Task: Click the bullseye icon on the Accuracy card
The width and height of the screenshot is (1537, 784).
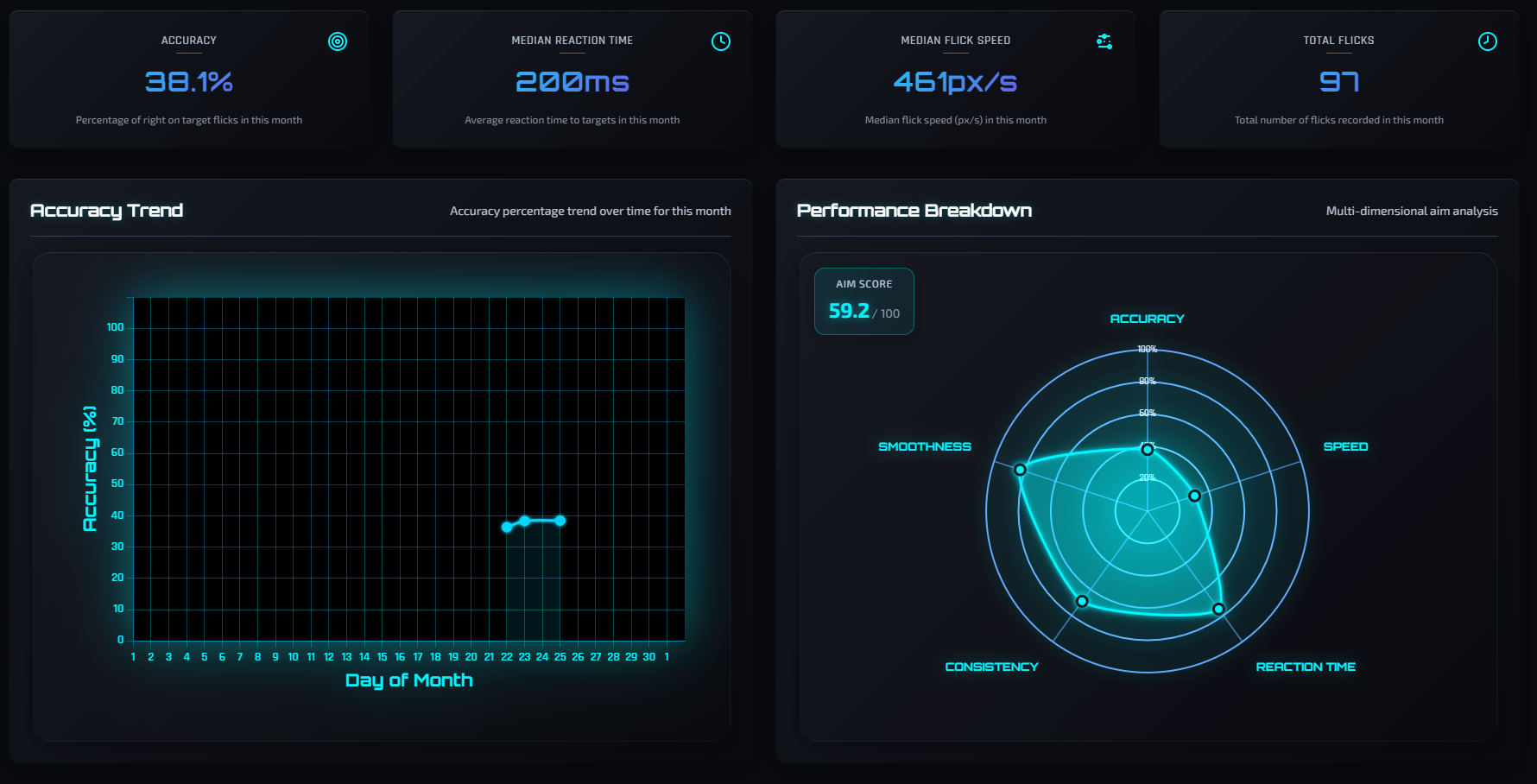Action: [338, 41]
